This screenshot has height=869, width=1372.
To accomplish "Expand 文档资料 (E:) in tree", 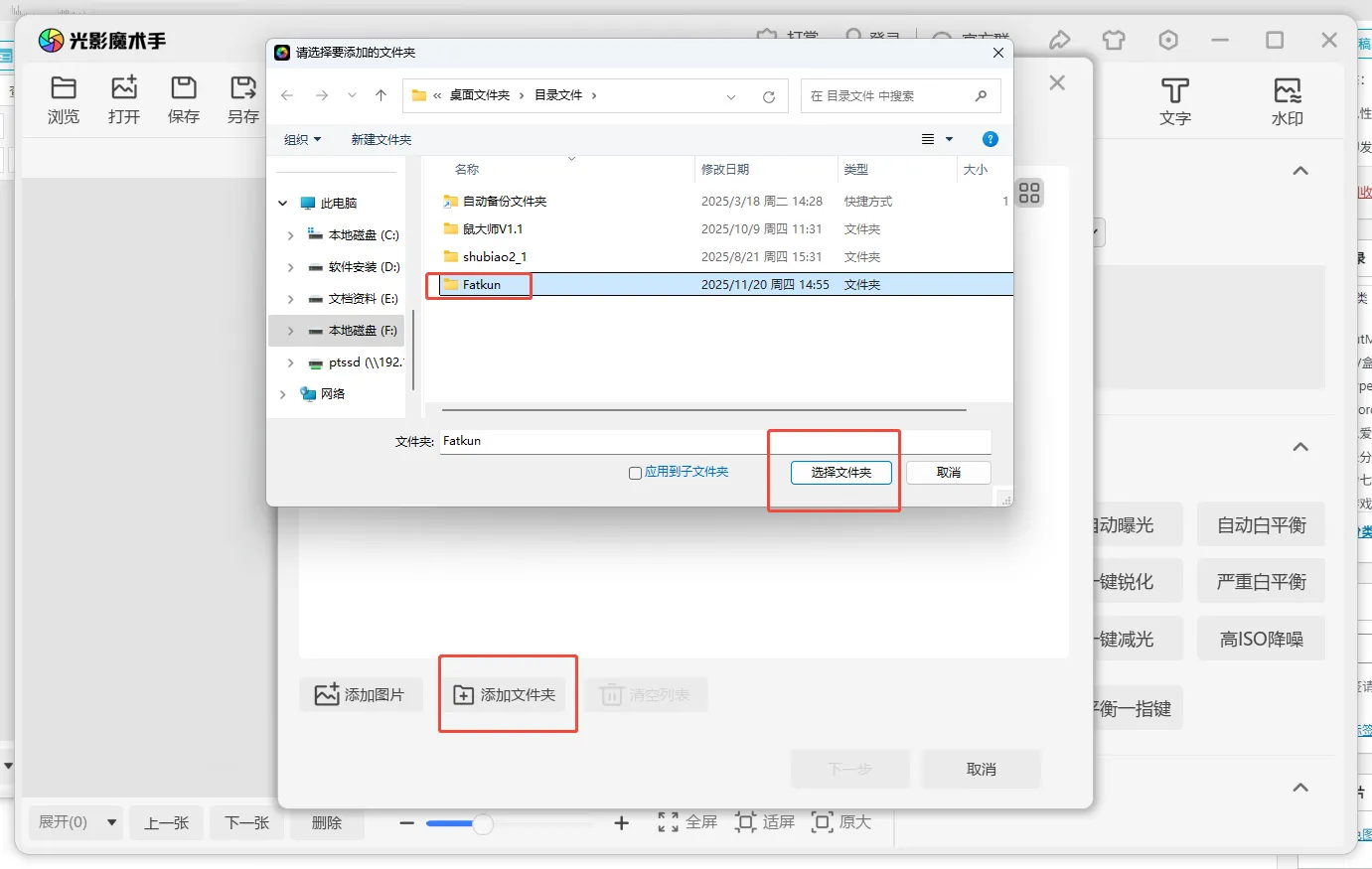I will coord(290,299).
